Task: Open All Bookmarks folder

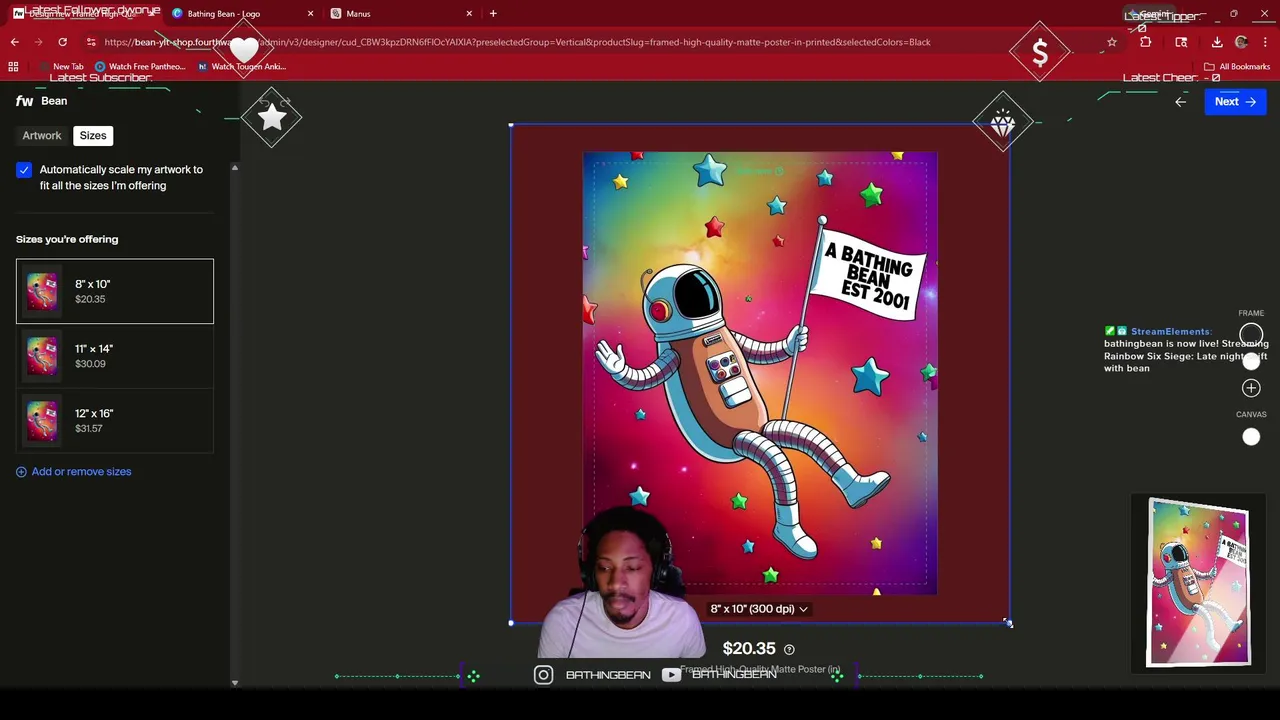Action: pyautogui.click(x=1237, y=66)
